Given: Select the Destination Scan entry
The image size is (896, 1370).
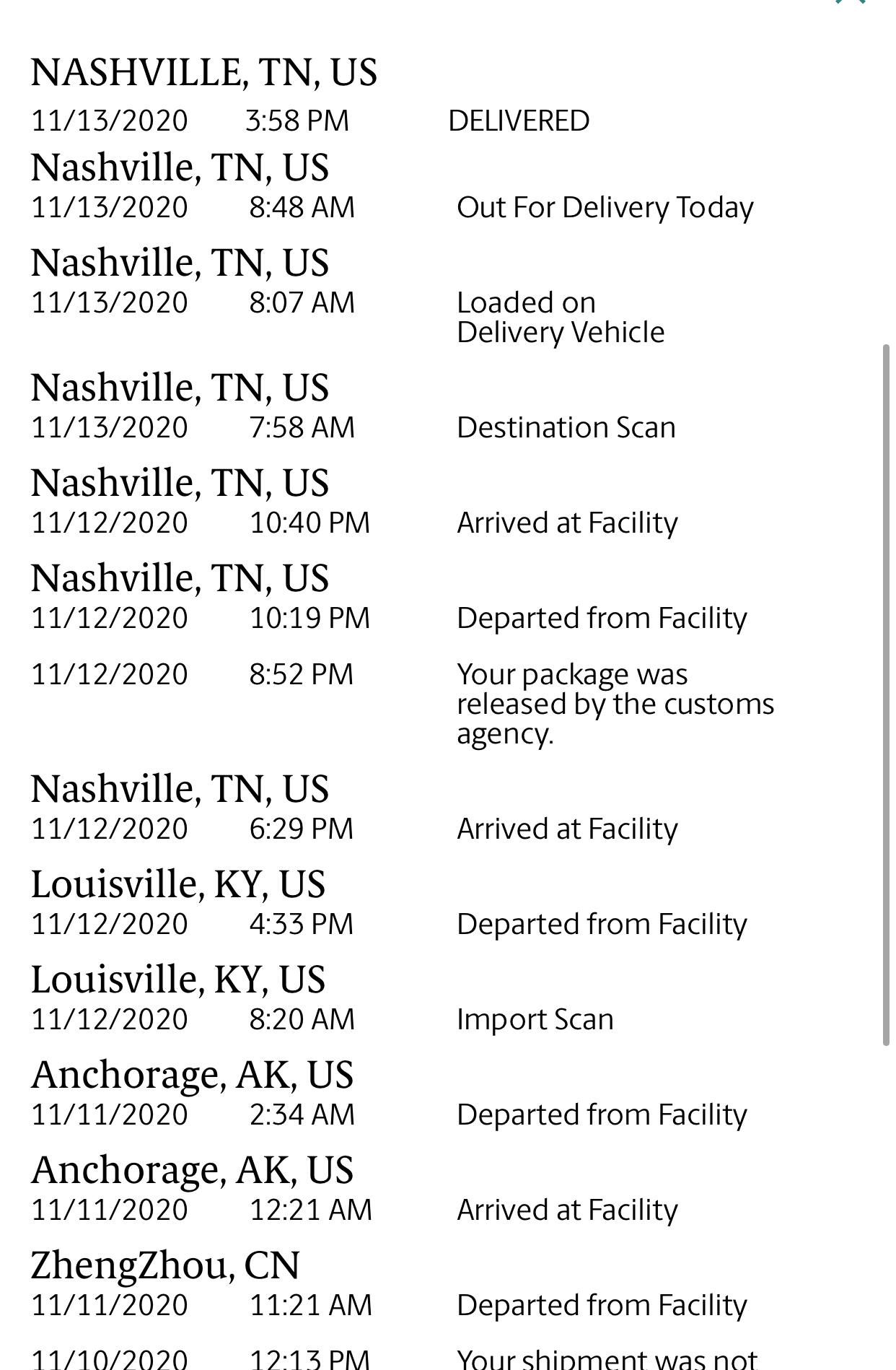Looking at the screenshot, I should (x=566, y=427).
